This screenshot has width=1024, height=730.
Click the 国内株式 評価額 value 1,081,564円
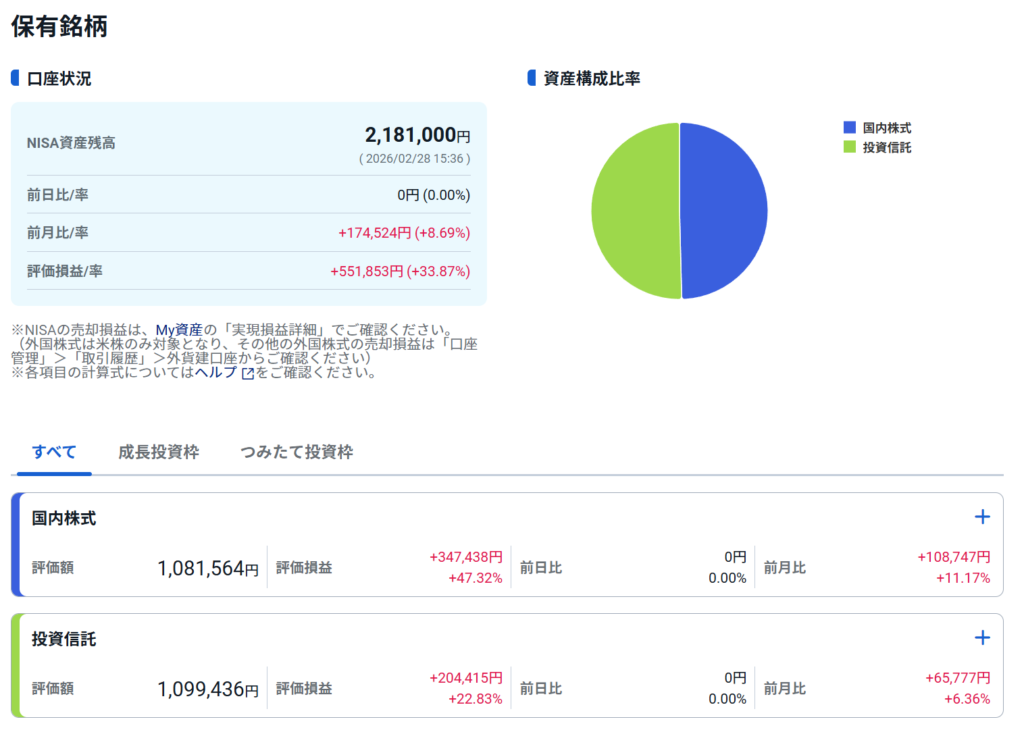pyautogui.click(x=207, y=569)
